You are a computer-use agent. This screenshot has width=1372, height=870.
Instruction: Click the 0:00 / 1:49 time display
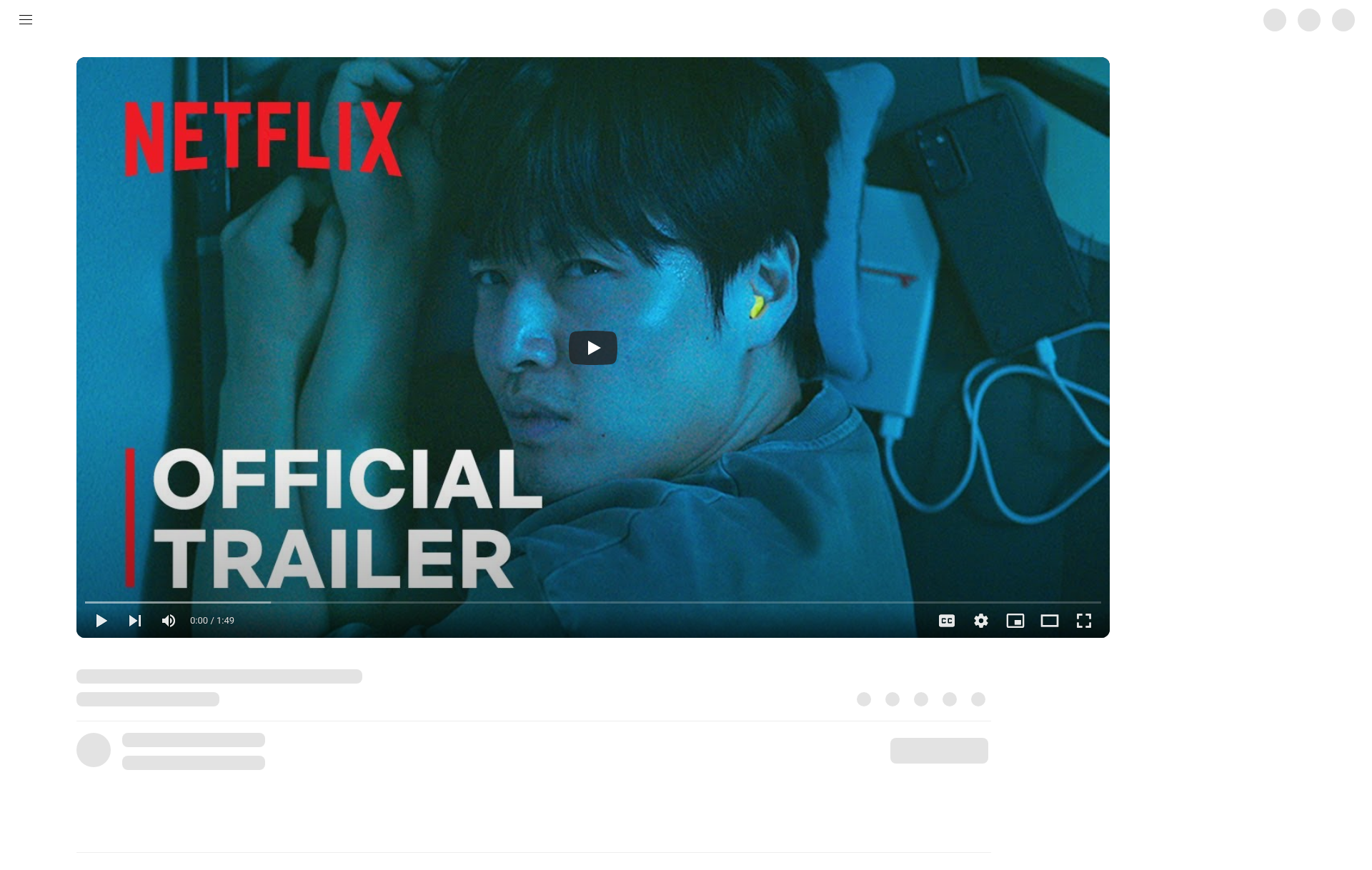click(x=212, y=621)
